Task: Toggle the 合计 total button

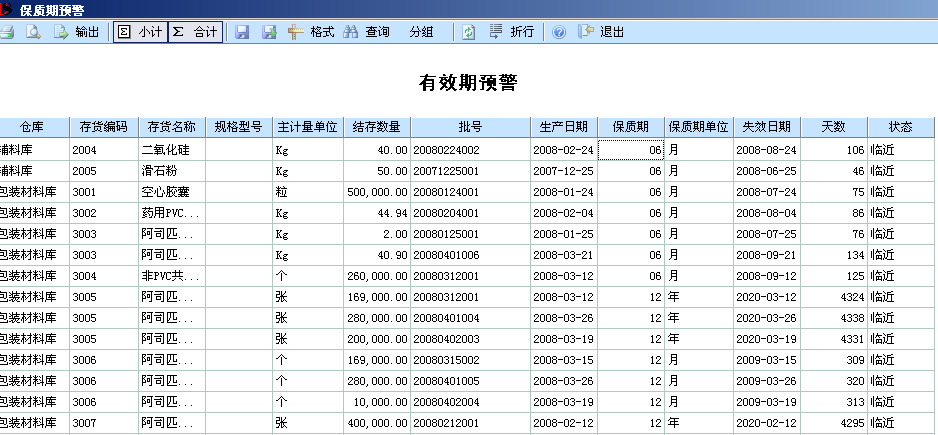Action: click(x=195, y=32)
